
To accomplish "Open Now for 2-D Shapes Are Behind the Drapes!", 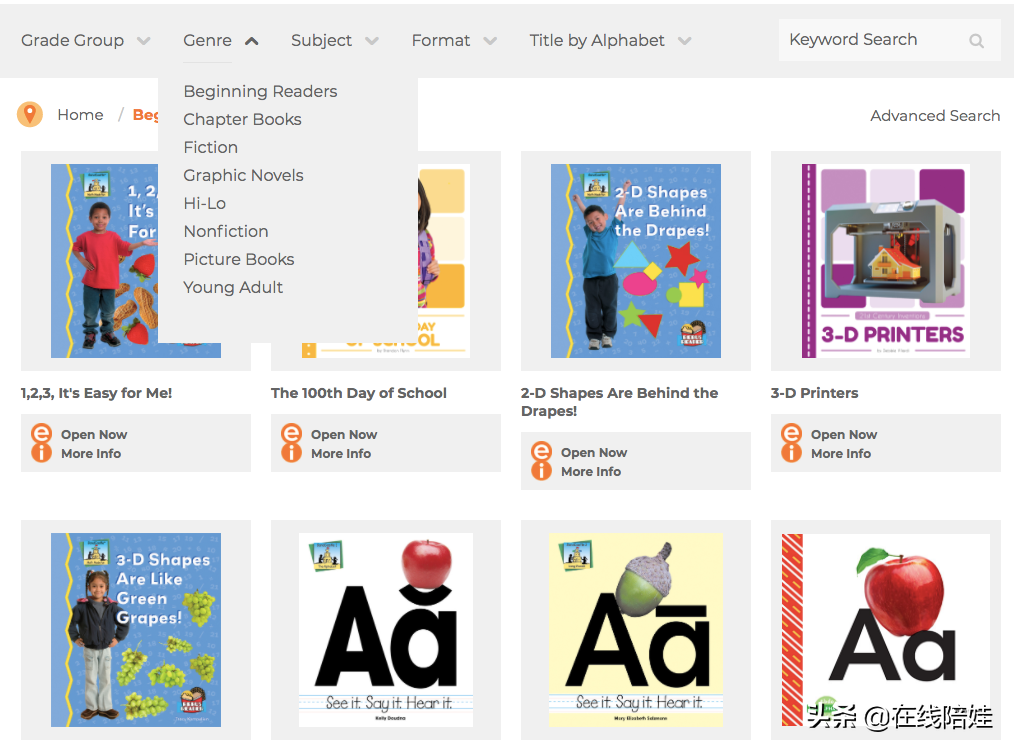I will coord(594,453).
